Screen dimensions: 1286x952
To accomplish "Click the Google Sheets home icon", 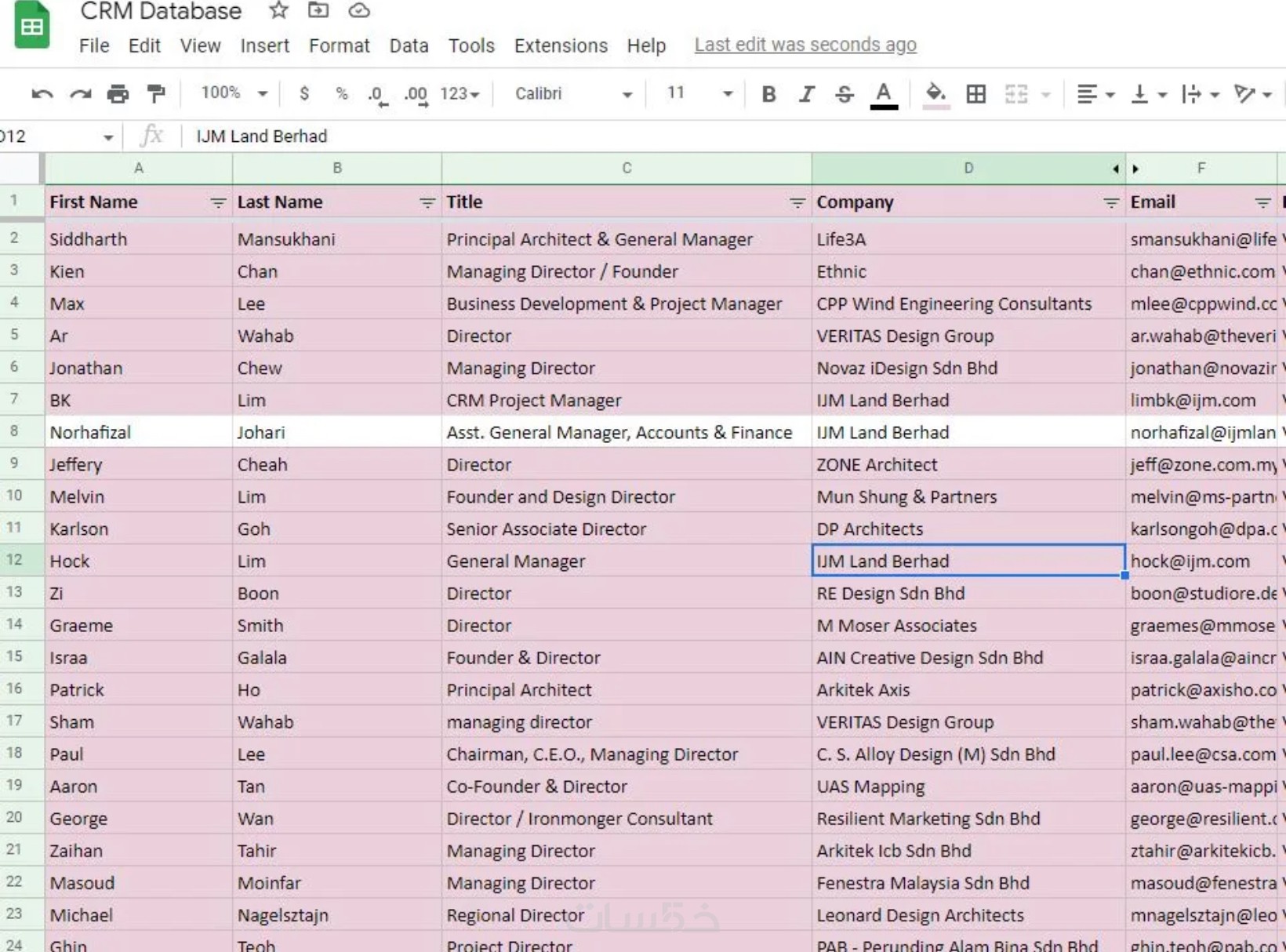I will pos(32,25).
